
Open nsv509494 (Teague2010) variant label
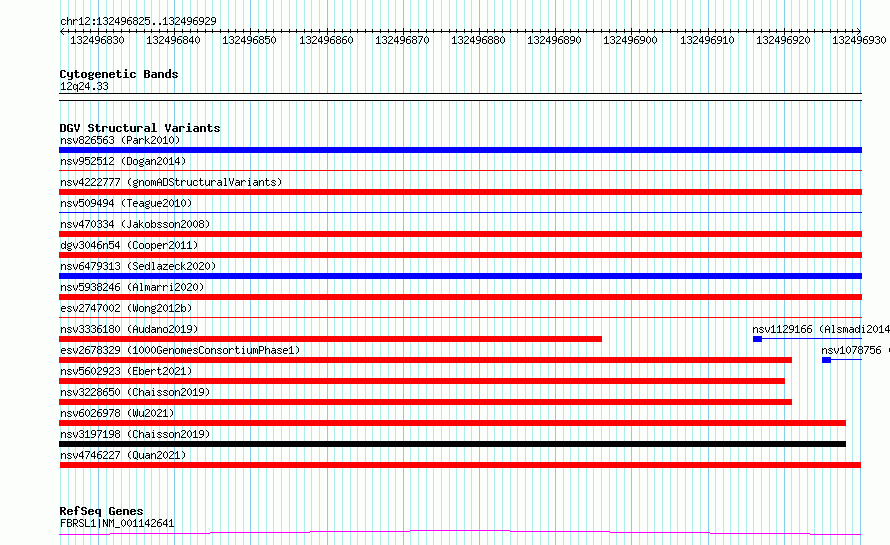pyautogui.click(x=126, y=203)
